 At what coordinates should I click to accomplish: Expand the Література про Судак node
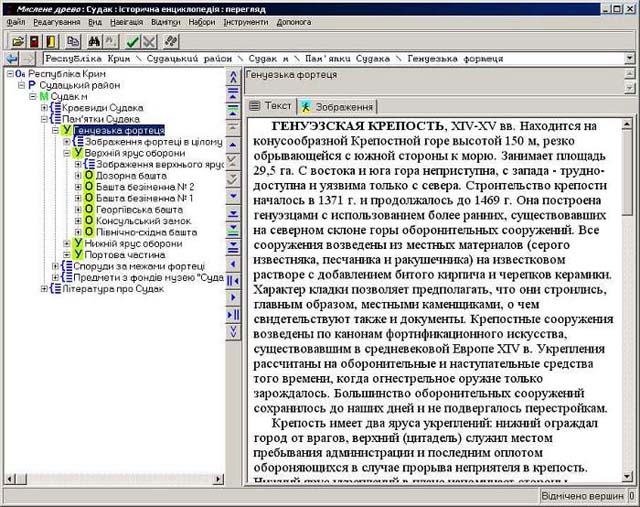pos(44,288)
